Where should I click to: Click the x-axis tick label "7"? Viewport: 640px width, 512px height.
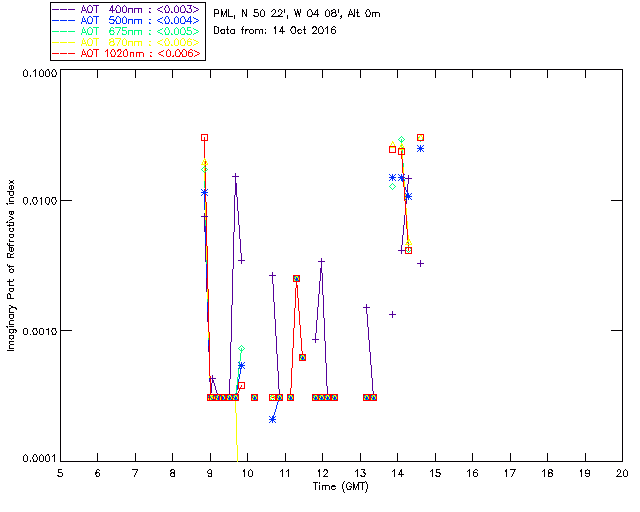135,473
